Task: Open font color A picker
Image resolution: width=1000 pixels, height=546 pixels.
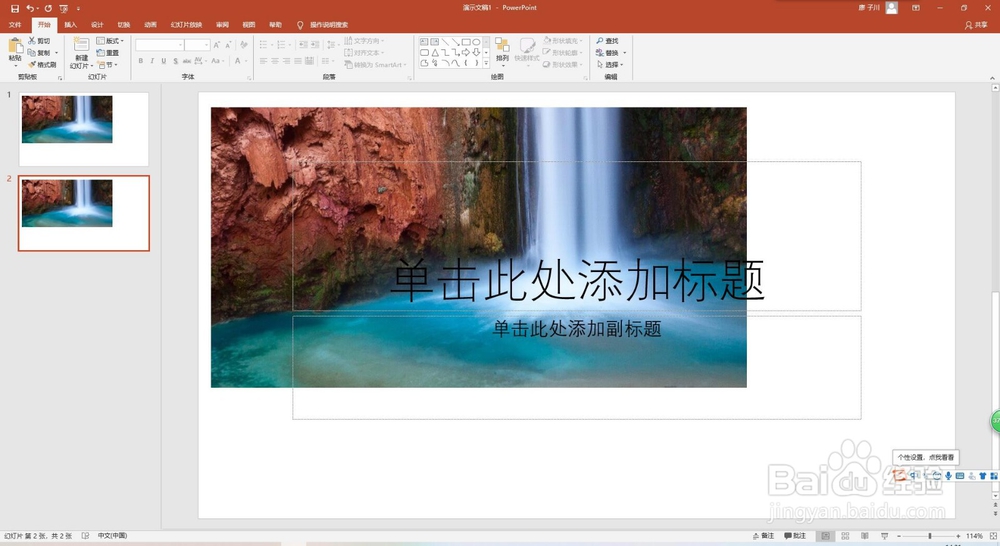Action: pyautogui.click(x=238, y=61)
